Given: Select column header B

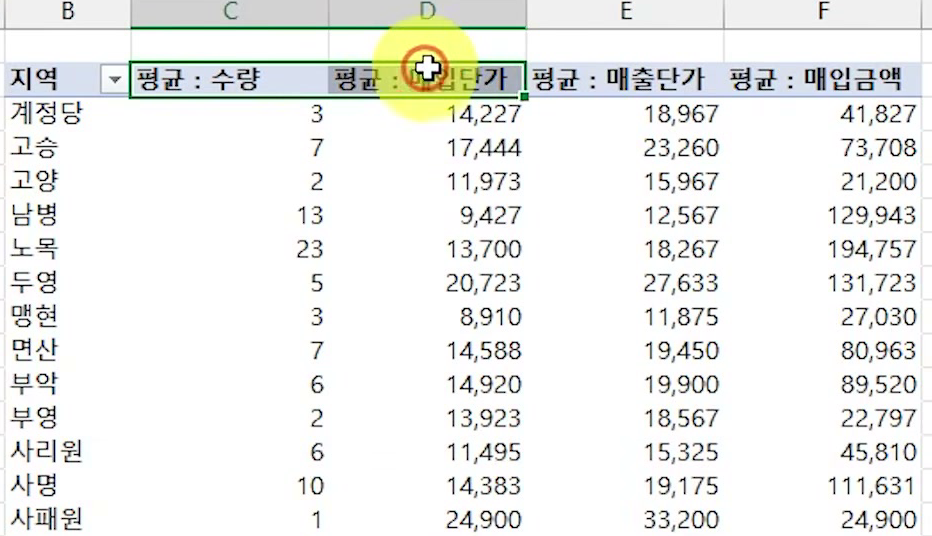Looking at the screenshot, I should (68, 12).
